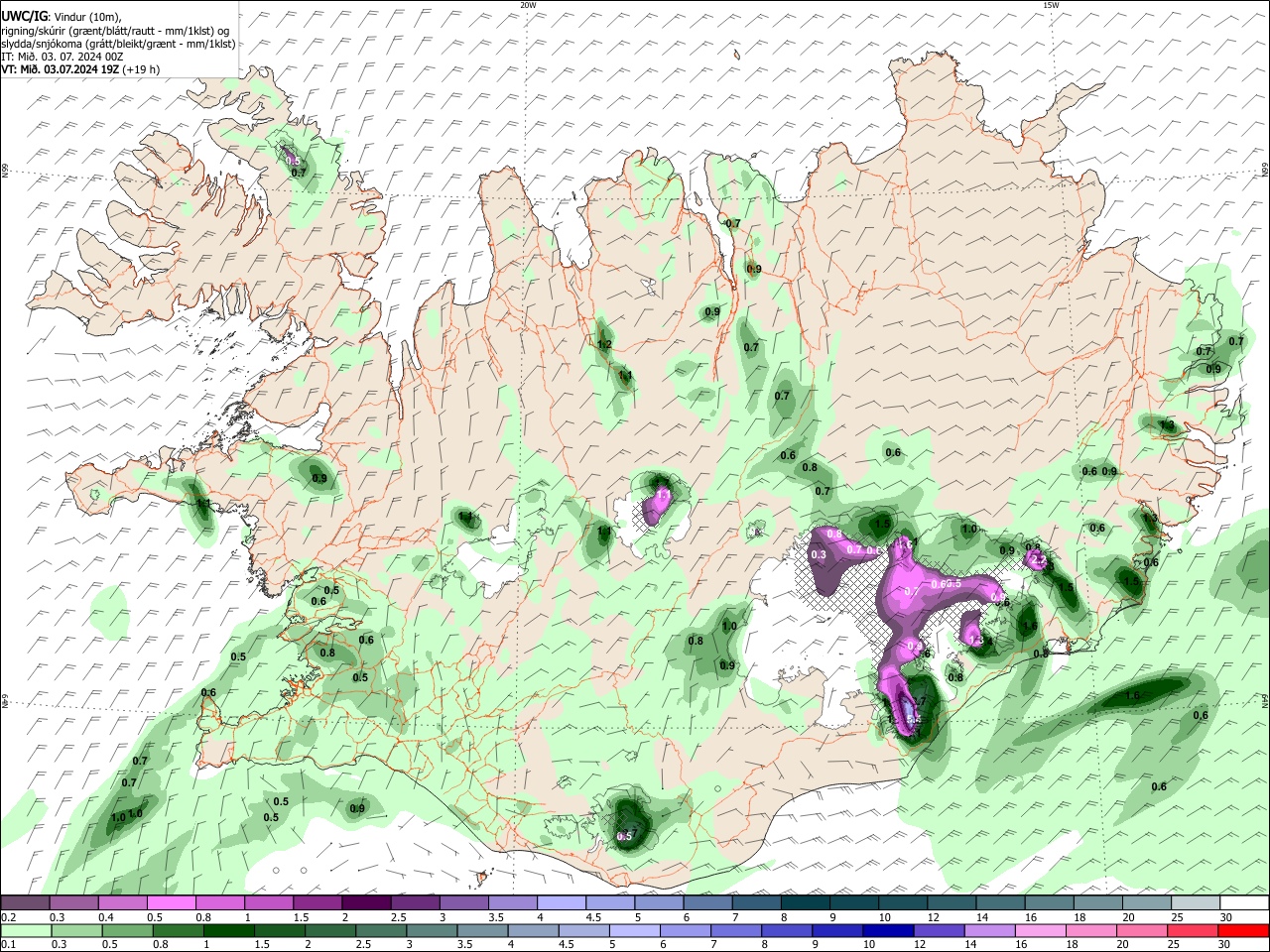This screenshot has width=1270, height=952.
Task: Click the '0.2' label in the snow legend
Action: [x=7, y=917]
